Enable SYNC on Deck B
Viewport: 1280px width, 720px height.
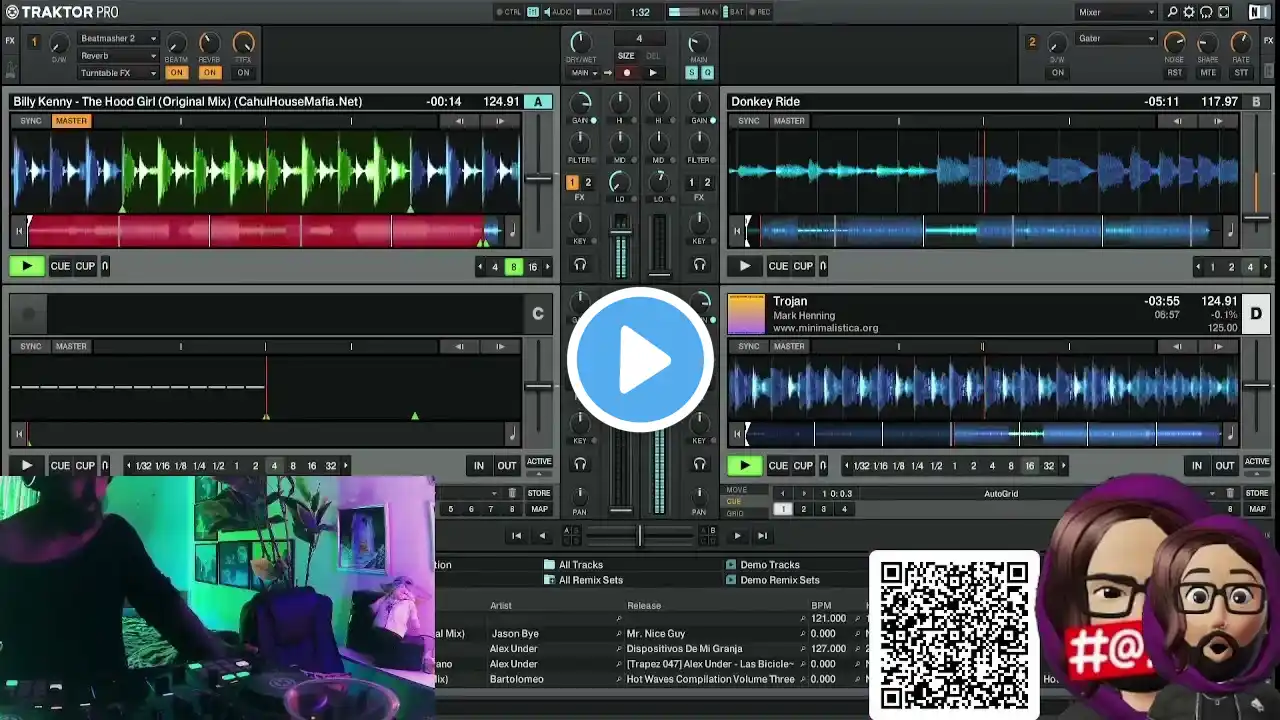pos(748,121)
